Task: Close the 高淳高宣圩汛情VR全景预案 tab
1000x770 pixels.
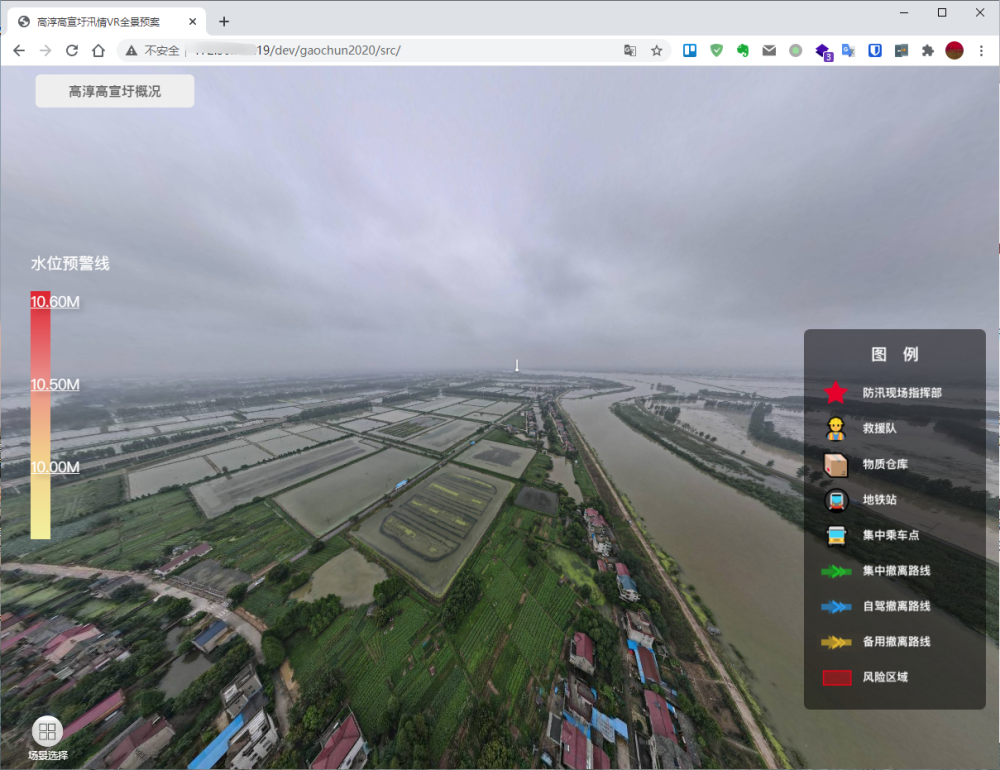Action: (x=193, y=22)
